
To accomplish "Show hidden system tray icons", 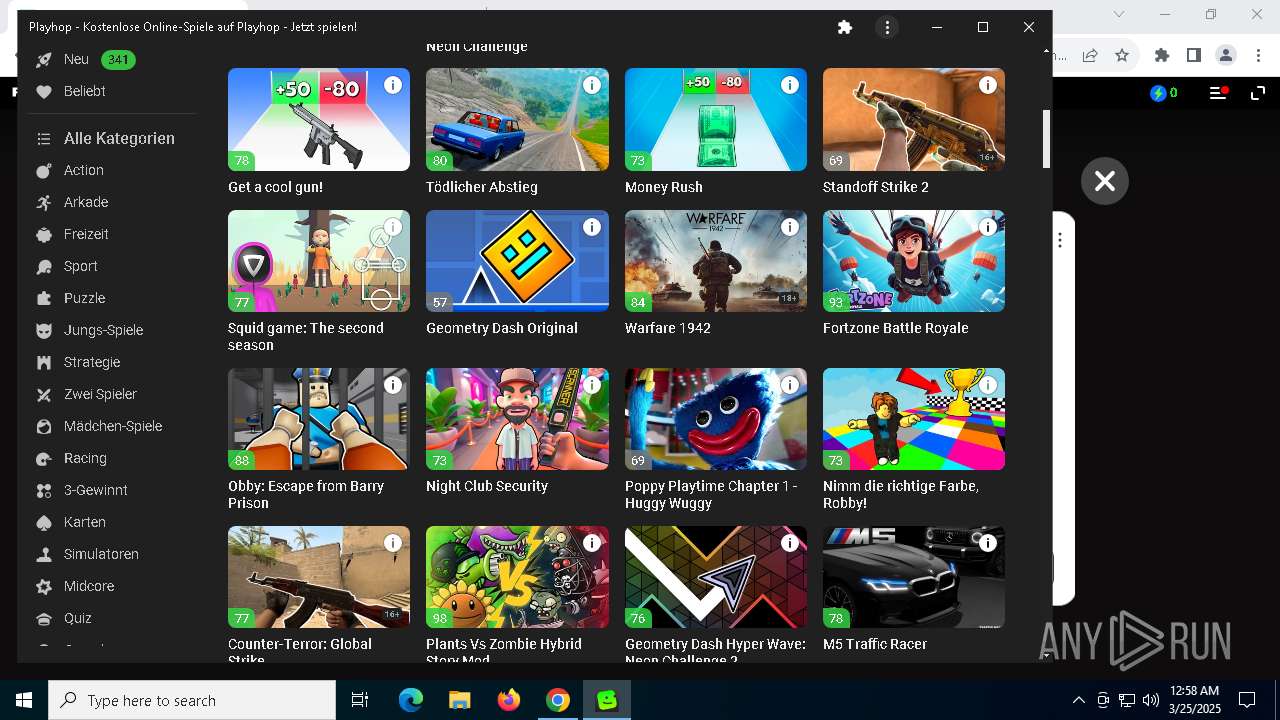I will point(1078,700).
